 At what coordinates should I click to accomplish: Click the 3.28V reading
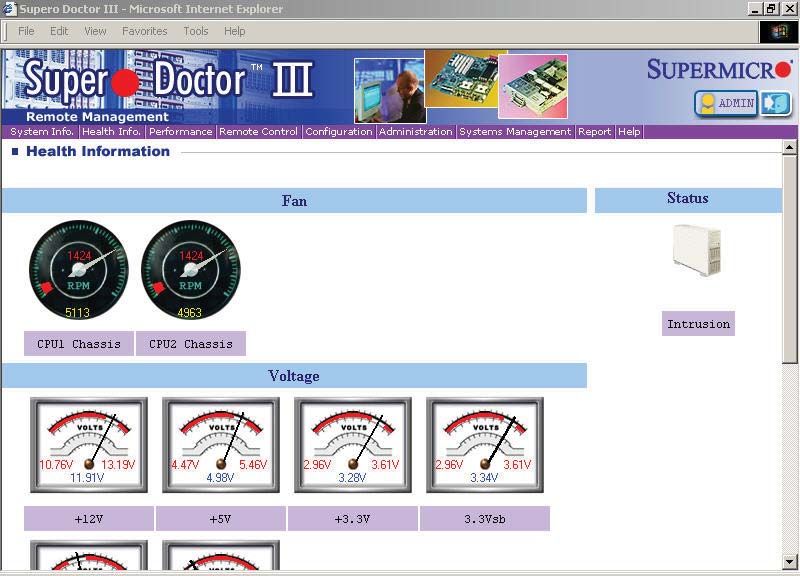pos(352,478)
